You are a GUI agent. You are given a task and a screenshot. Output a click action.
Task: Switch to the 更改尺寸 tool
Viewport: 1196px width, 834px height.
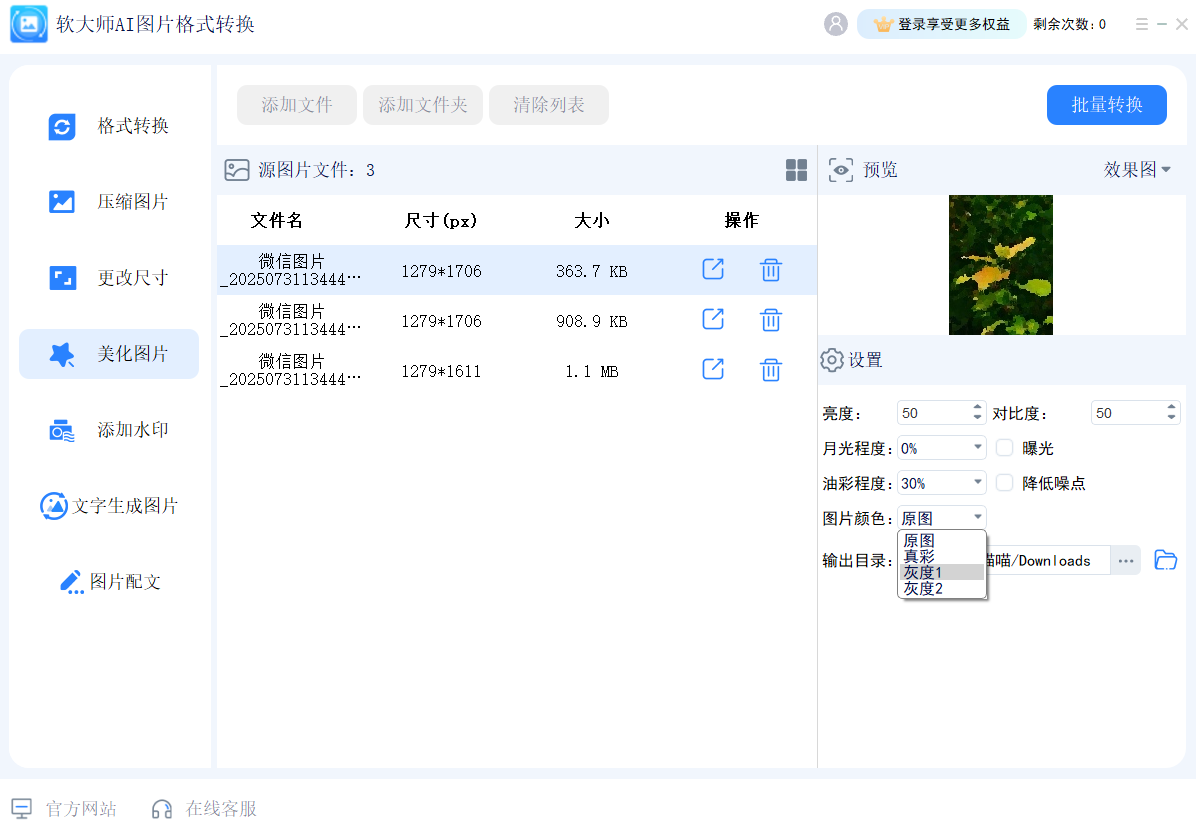[108, 277]
